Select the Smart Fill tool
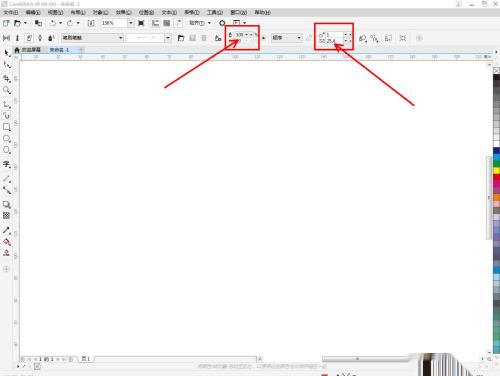This screenshot has width=500, height=376. (x=6, y=253)
